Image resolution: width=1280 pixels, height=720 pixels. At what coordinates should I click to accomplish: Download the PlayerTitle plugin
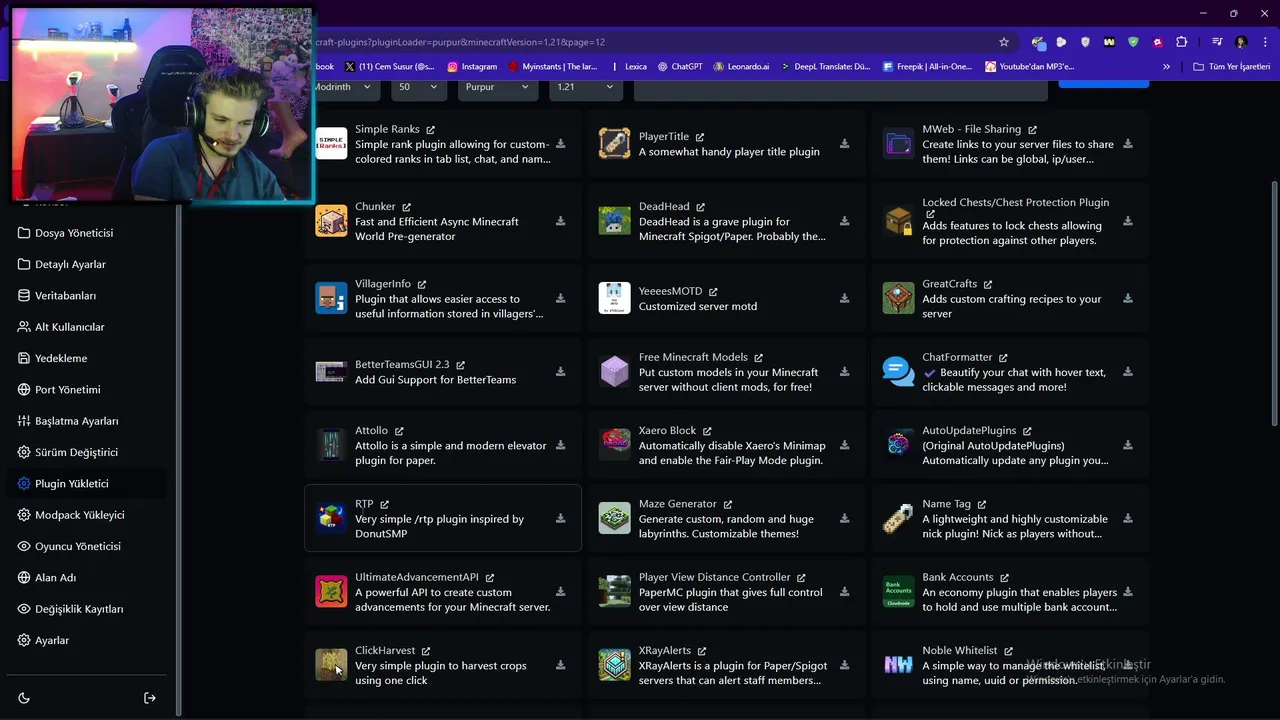point(844,144)
